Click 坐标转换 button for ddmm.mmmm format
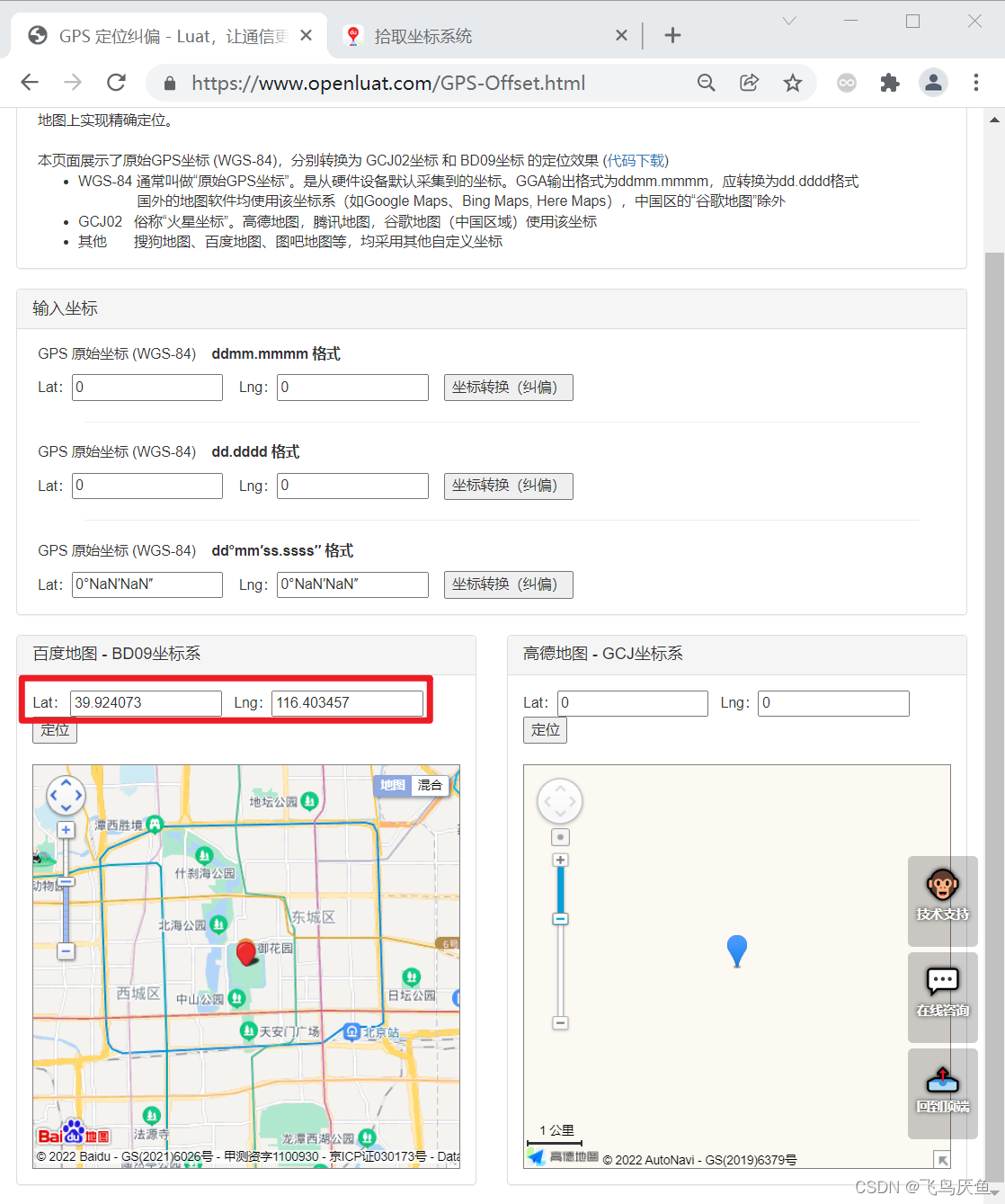The height and width of the screenshot is (1204, 1005). click(x=509, y=388)
